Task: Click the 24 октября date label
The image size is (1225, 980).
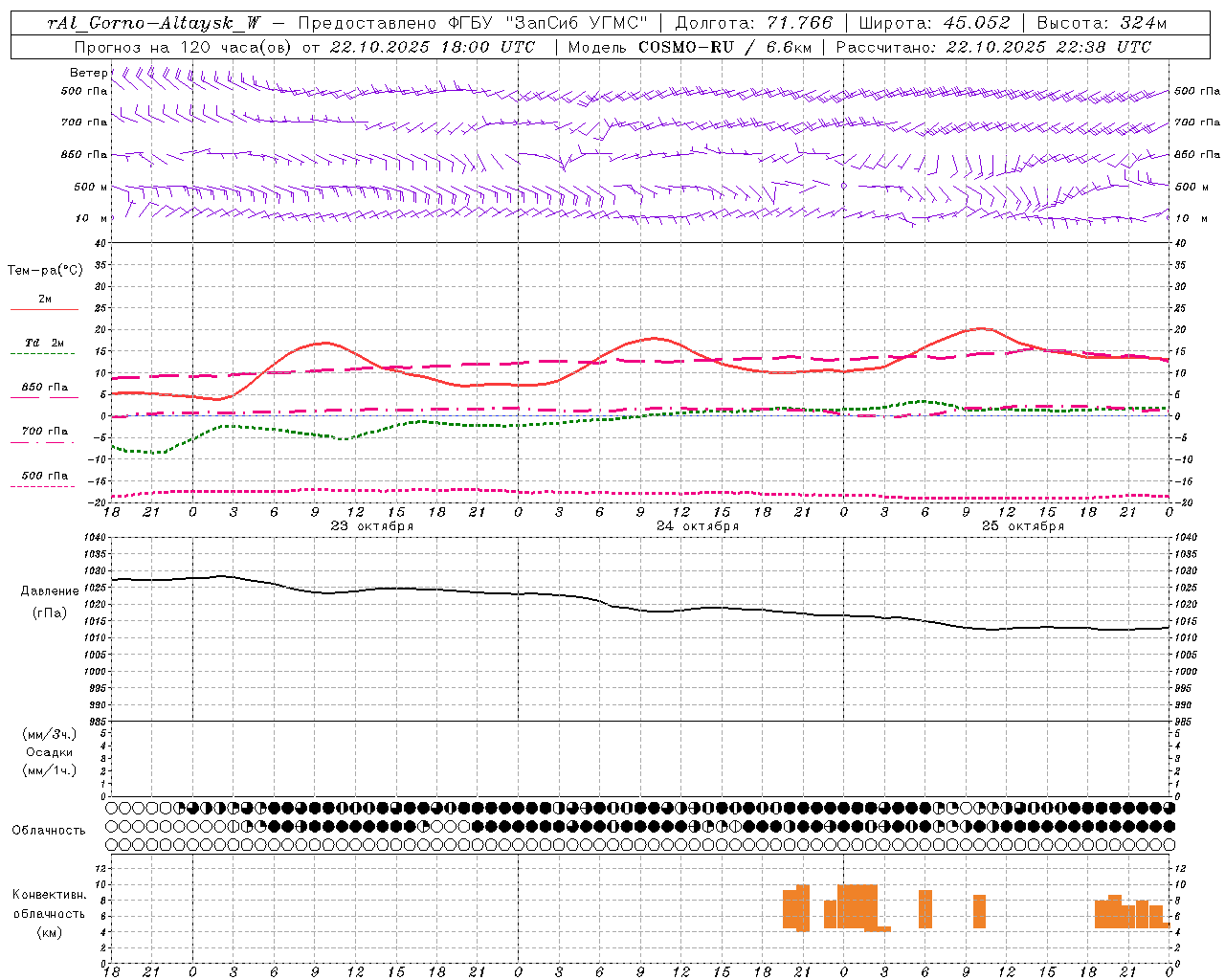Action: click(698, 526)
